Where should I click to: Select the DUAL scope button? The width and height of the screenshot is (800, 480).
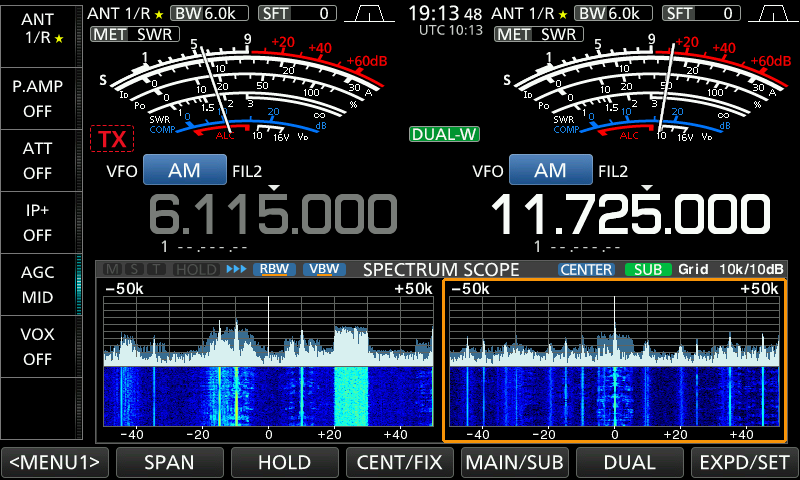pyautogui.click(x=630, y=462)
